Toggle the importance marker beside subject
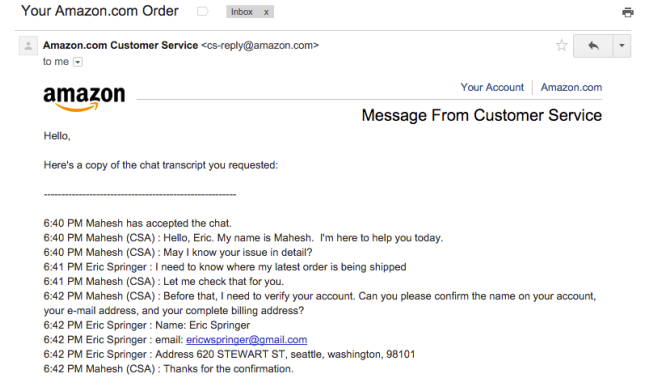This screenshot has height=386, width=659. click(x=203, y=11)
